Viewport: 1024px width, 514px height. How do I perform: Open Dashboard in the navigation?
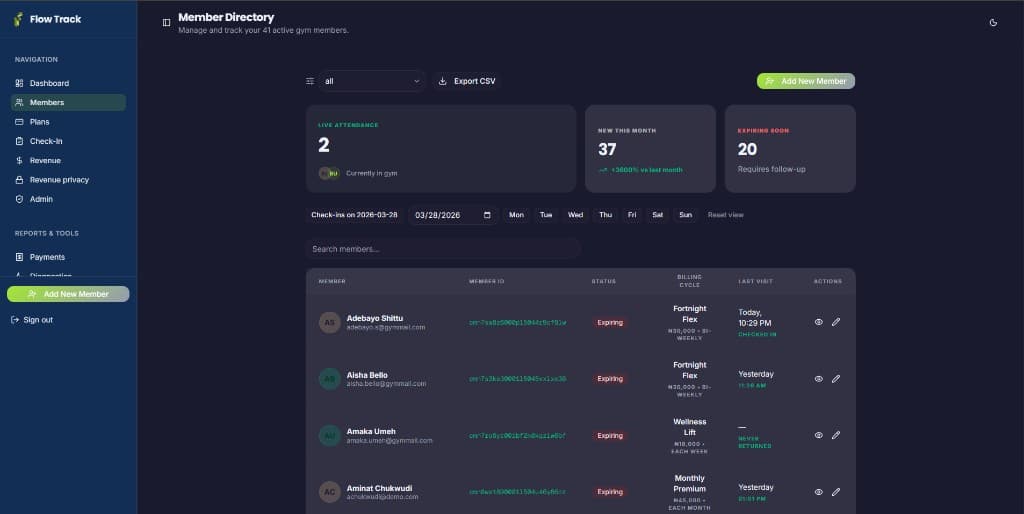point(69,83)
